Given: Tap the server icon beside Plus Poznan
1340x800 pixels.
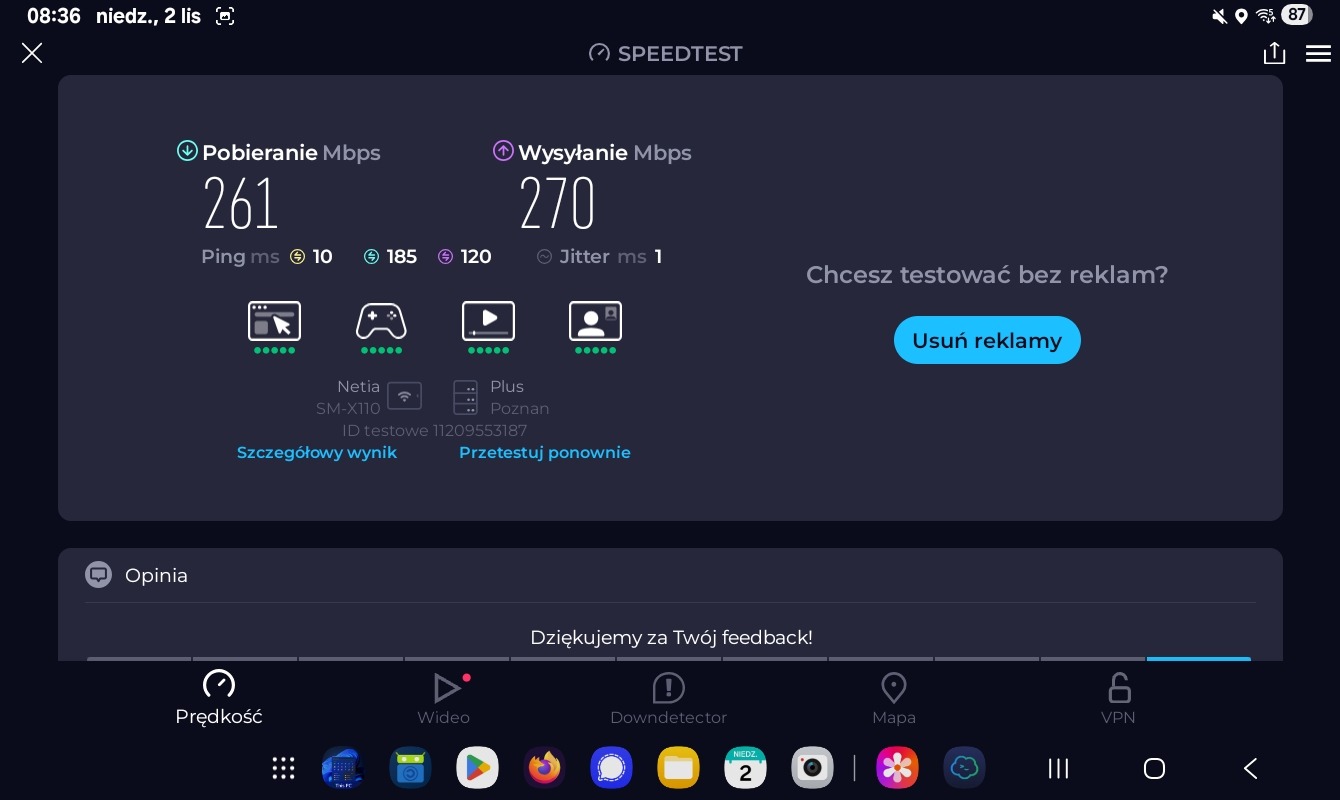Looking at the screenshot, I should (x=465, y=397).
